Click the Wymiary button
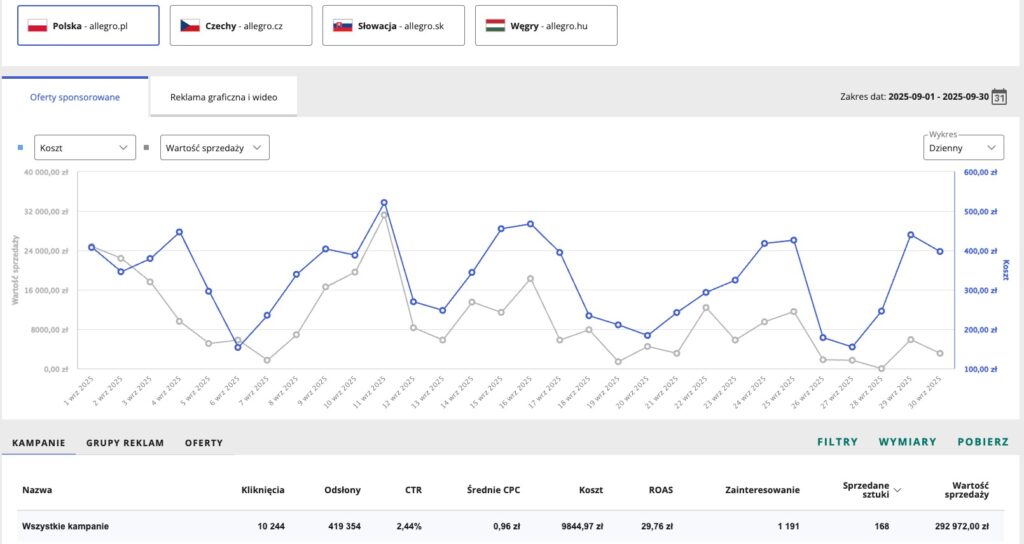 pyautogui.click(x=907, y=441)
